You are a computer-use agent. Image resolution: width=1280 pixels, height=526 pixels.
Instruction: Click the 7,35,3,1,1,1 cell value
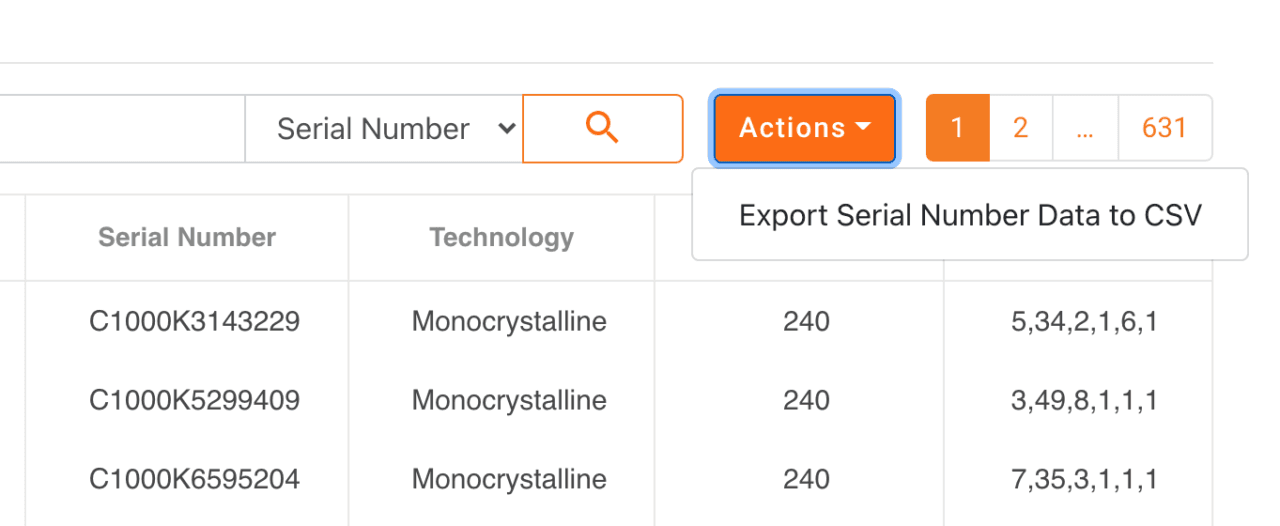[1084, 479]
